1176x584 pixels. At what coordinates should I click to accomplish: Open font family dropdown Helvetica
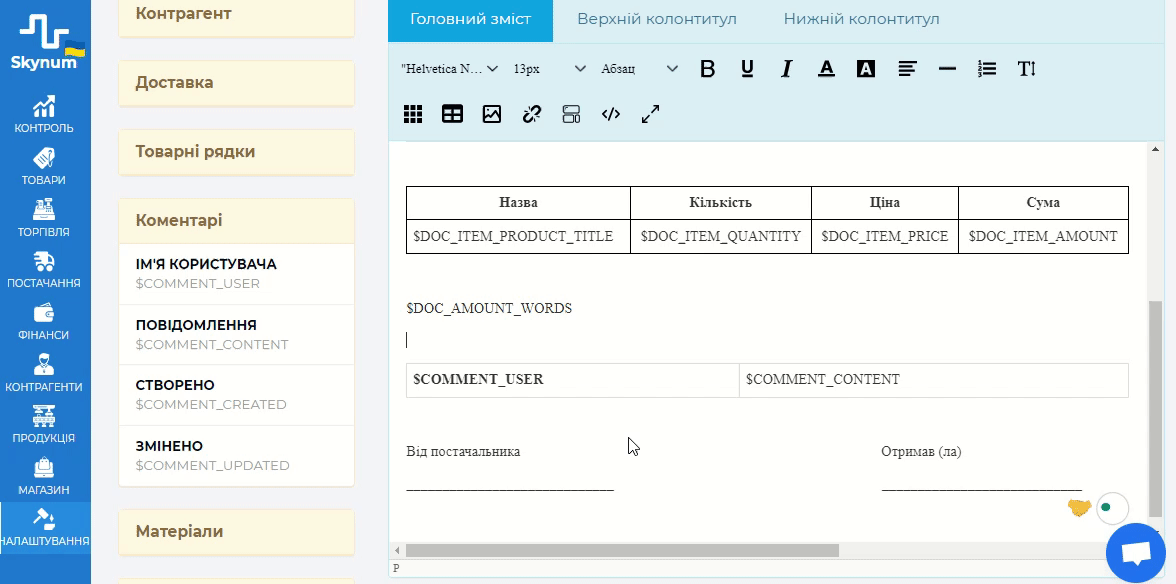pos(450,69)
